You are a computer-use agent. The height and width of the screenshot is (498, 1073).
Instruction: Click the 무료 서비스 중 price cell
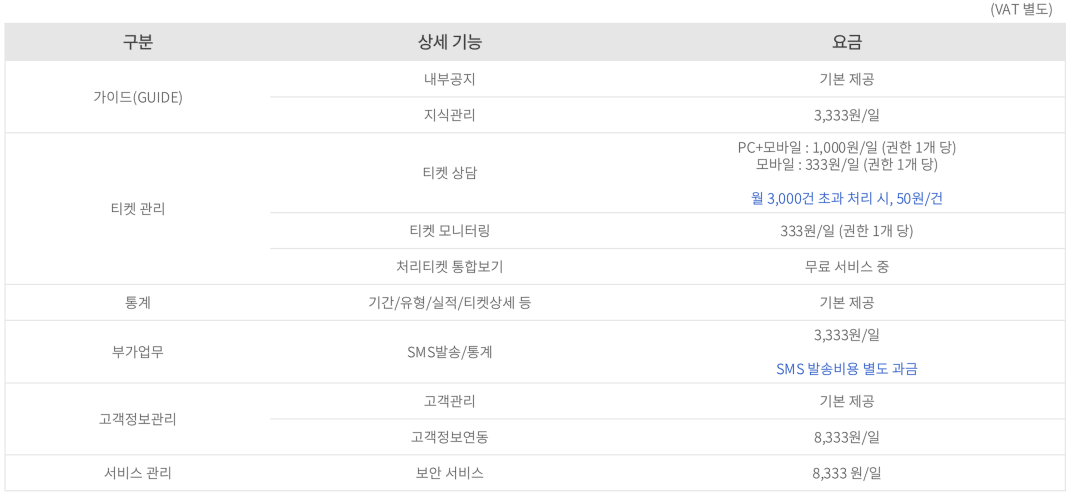pos(846,267)
